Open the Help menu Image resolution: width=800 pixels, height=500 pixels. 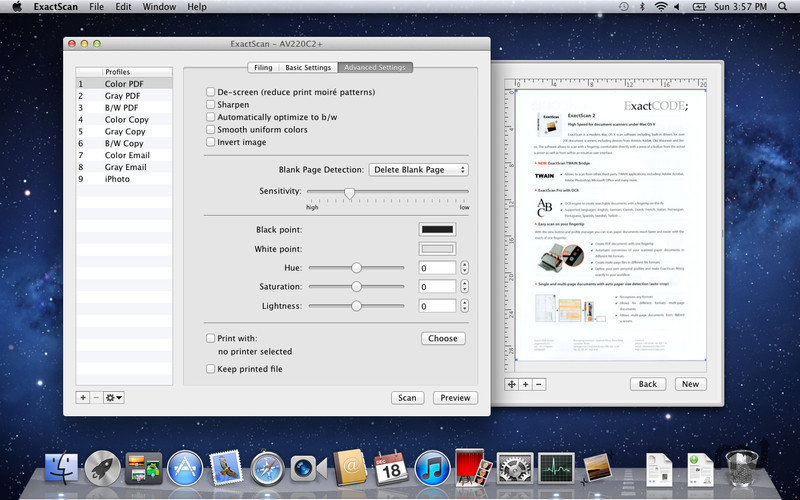(x=197, y=7)
